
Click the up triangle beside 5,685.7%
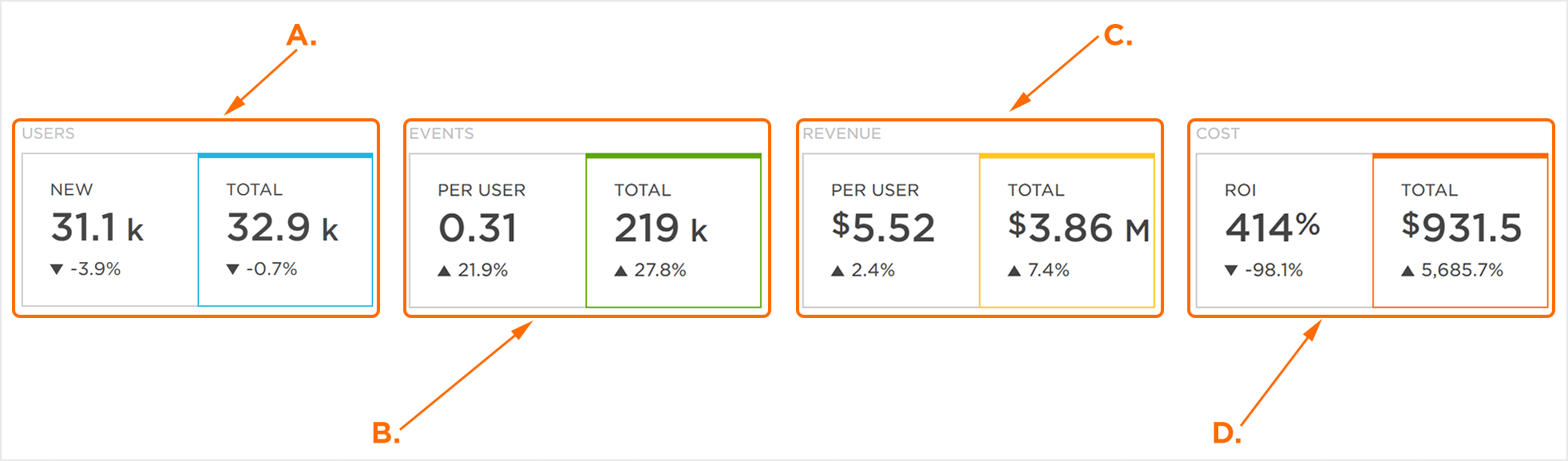coord(1408,271)
